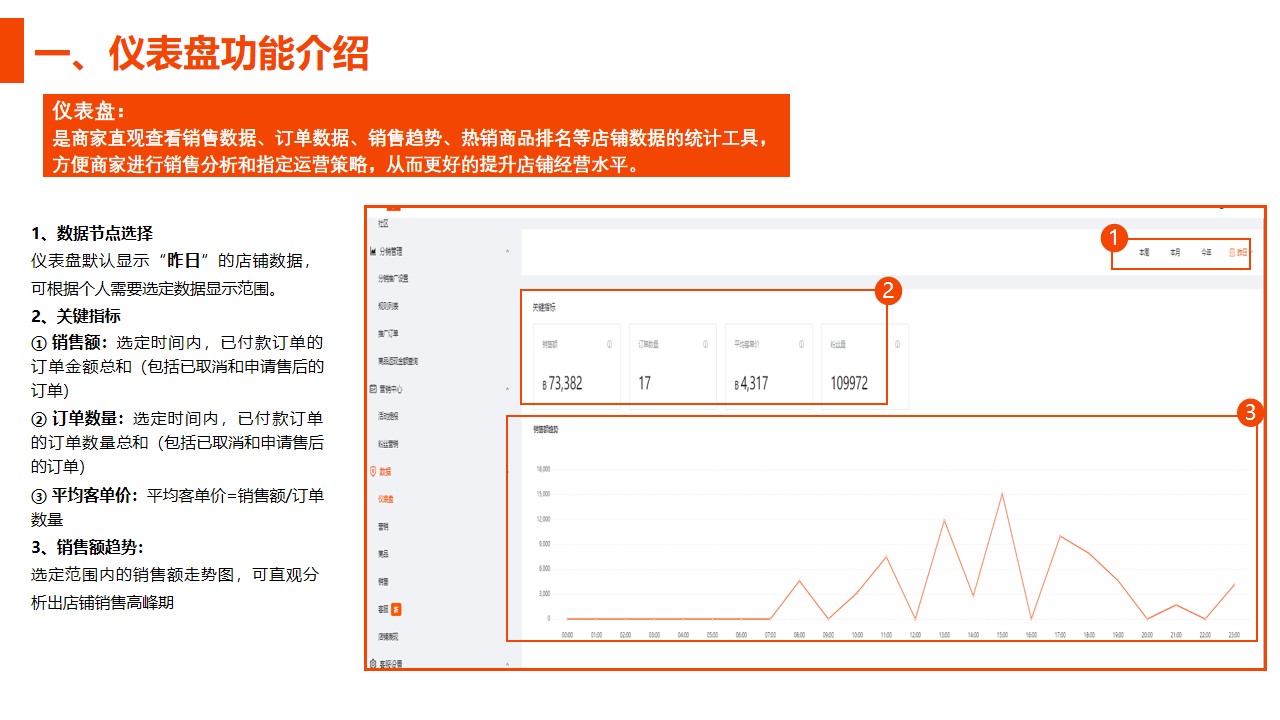
Task: Switch data range to 本月
Action: click(x=1175, y=253)
